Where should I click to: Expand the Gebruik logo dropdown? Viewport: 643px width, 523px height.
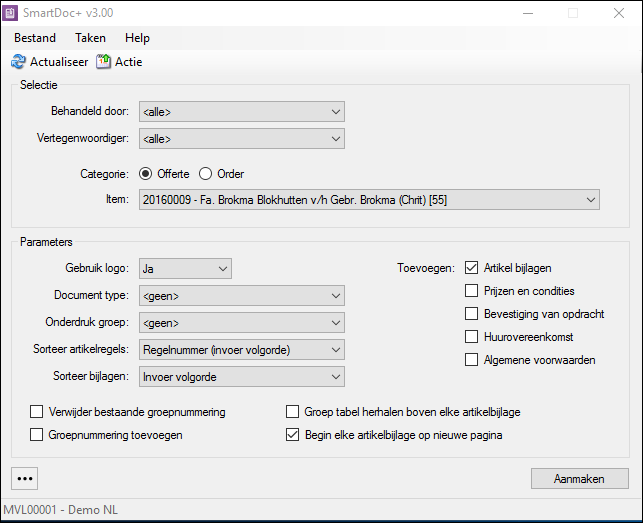tap(185, 269)
